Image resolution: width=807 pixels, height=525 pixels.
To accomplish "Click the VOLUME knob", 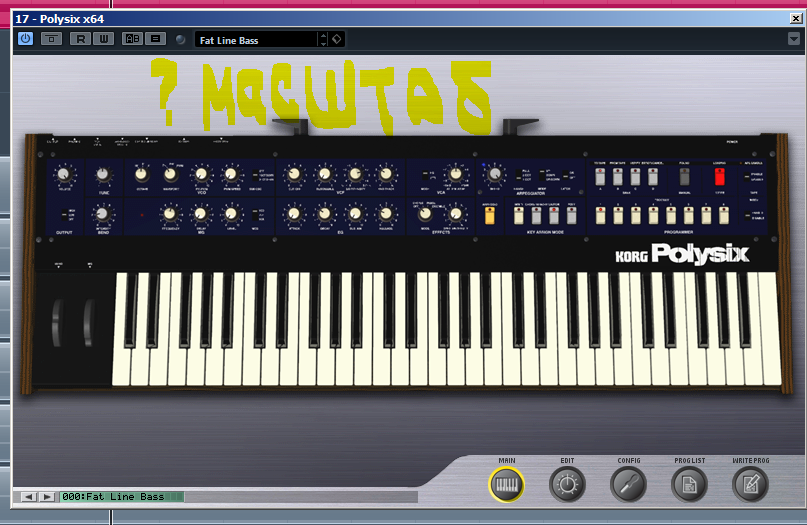I will (64, 175).
